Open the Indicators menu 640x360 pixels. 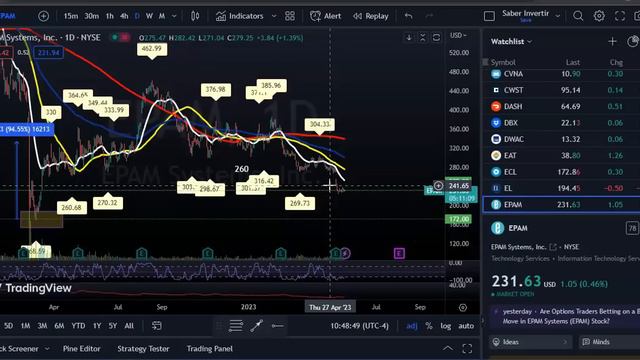(240, 16)
